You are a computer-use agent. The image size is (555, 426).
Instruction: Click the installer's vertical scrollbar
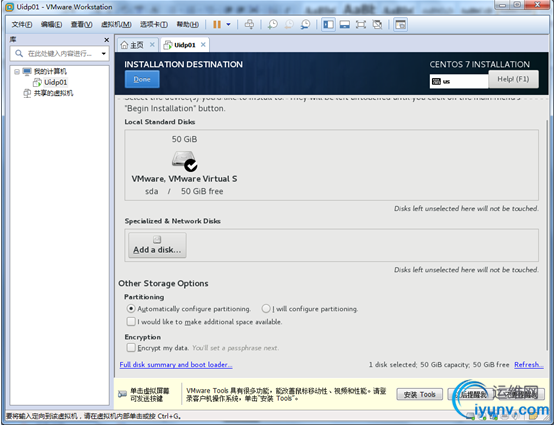(x=548, y=234)
